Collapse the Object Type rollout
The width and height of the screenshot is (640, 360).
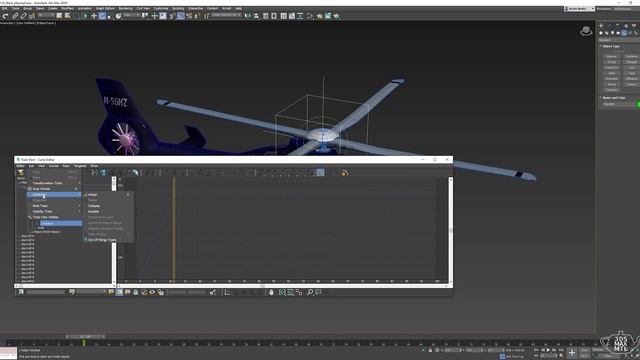pos(611,46)
